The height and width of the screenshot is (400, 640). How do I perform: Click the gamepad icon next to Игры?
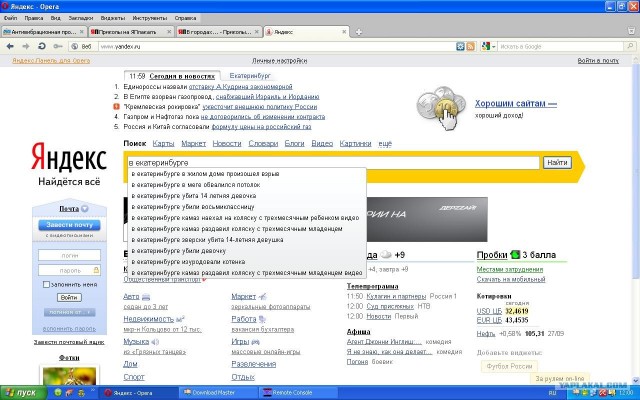256,342
